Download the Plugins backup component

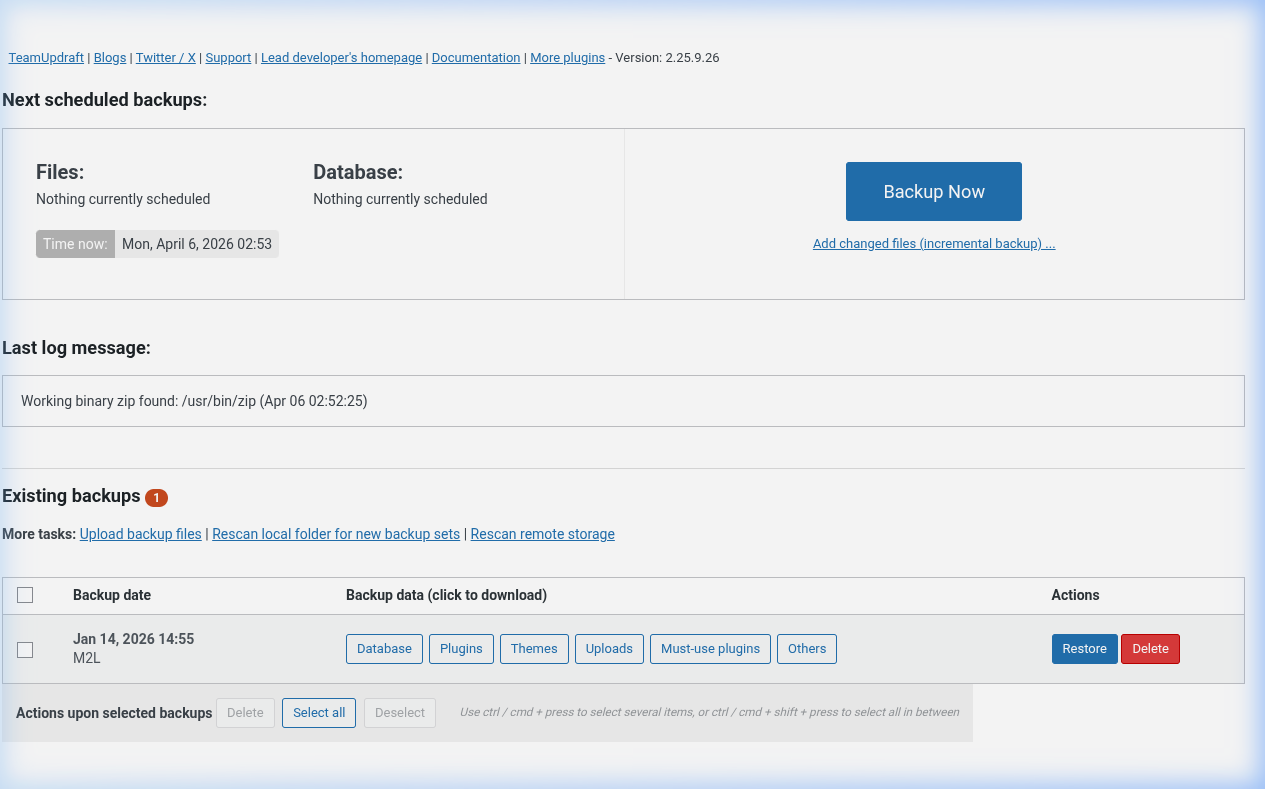point(461,648)
